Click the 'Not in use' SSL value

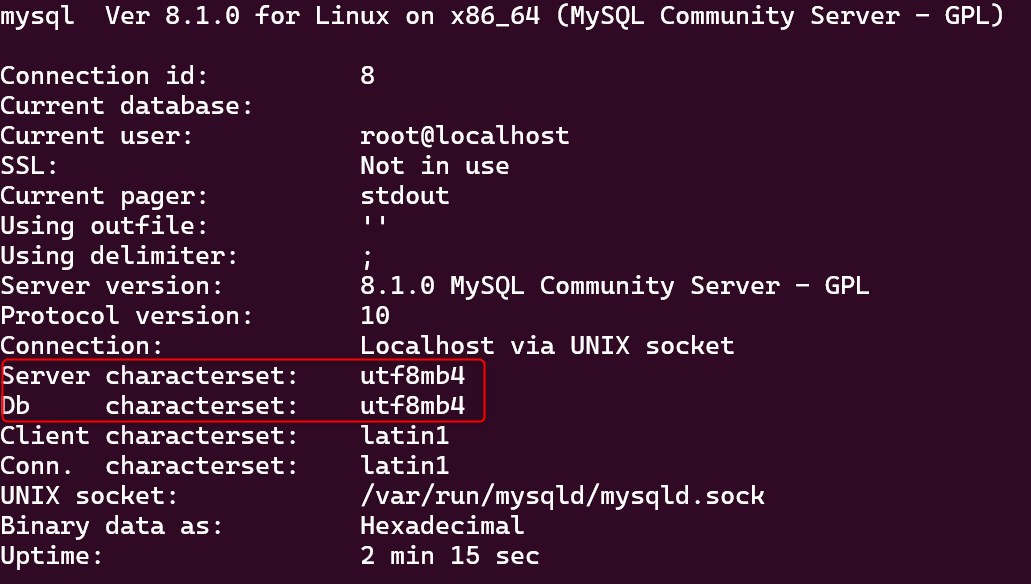[x=434, y=166]
